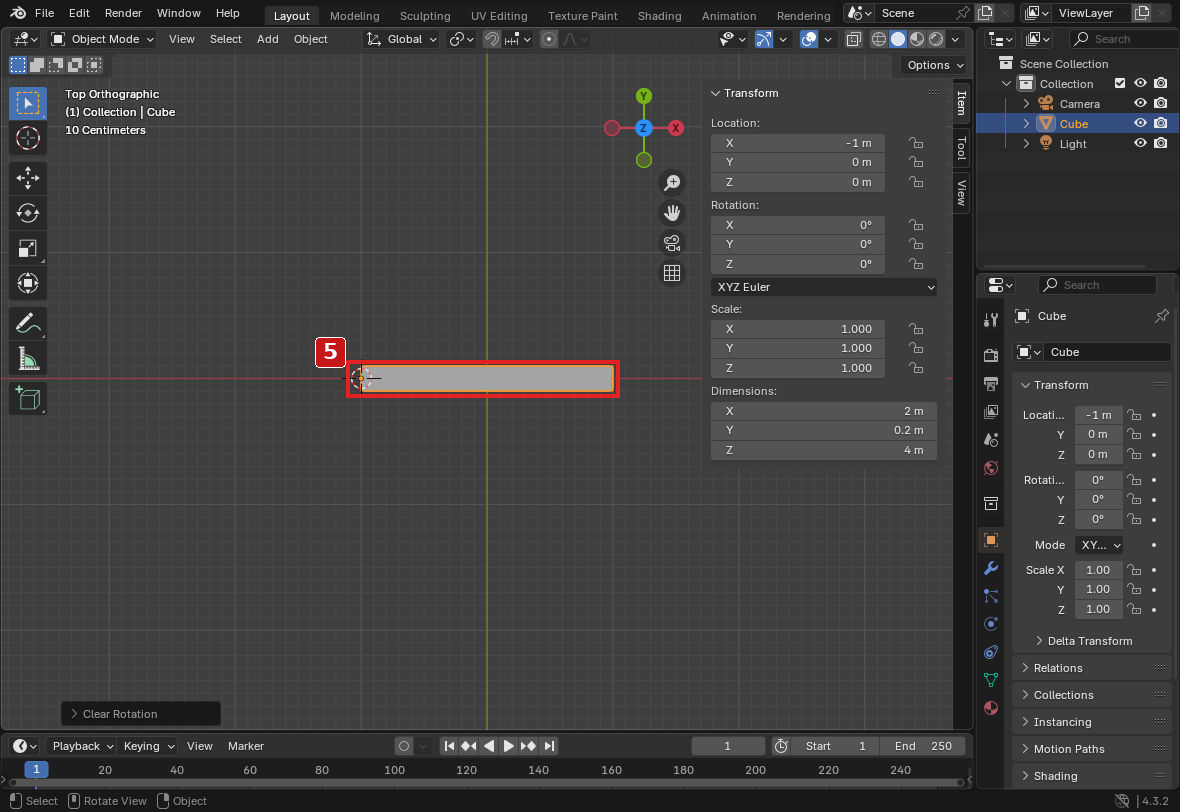
Task: Switch to the Modeling workspace tab
Action: tap(354, 15)
